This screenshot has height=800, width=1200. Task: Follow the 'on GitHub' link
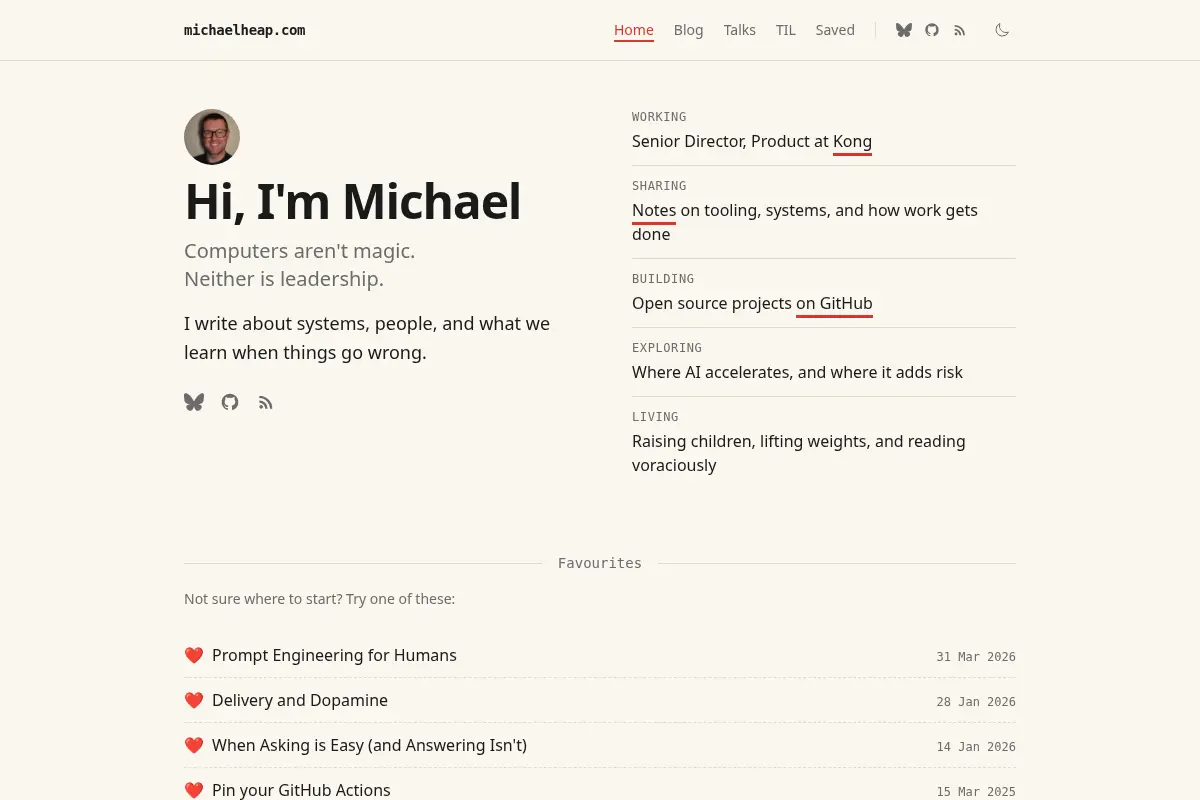(834, 304)
